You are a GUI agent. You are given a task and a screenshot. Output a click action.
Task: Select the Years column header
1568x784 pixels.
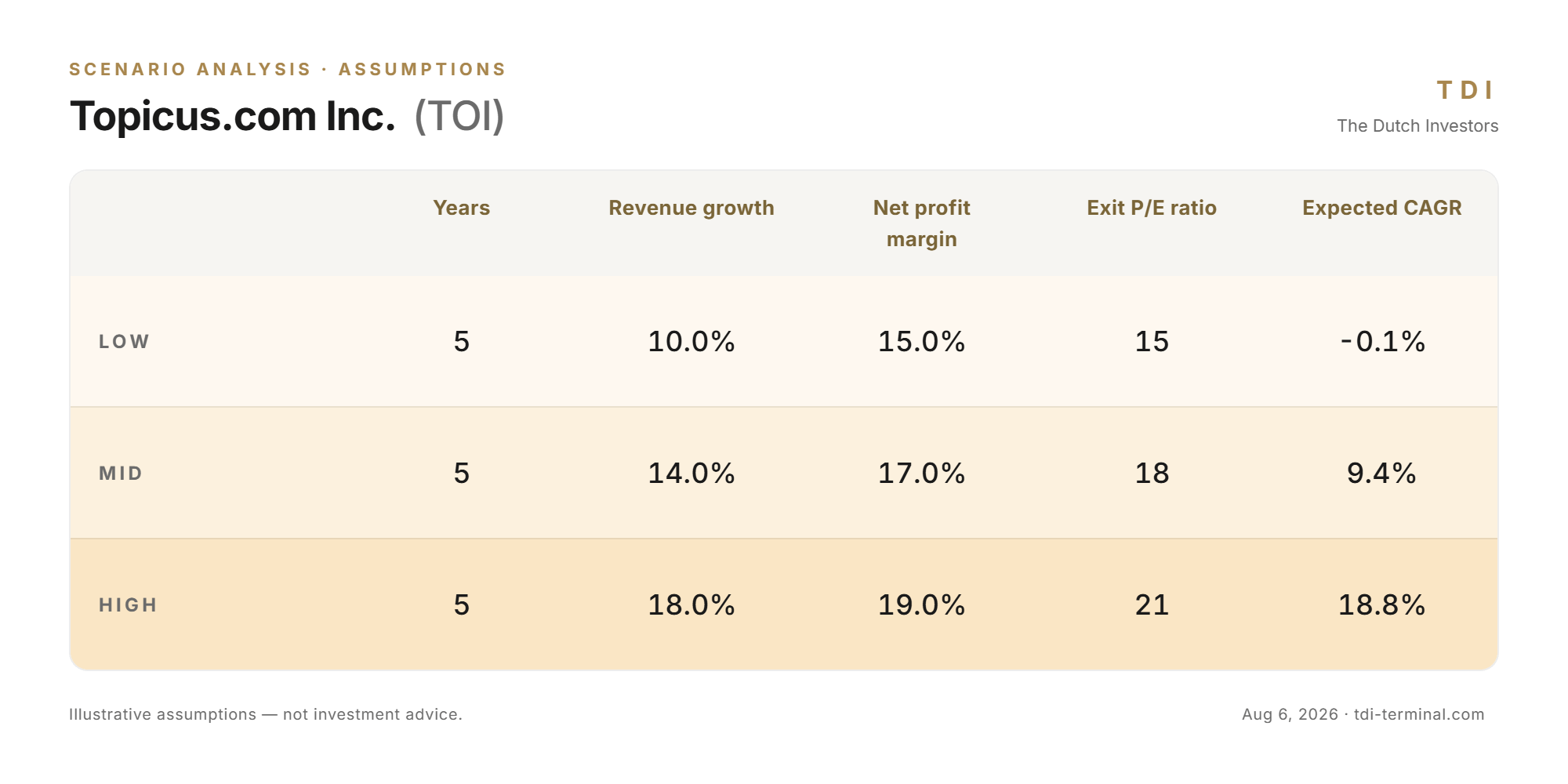[462, 208]
